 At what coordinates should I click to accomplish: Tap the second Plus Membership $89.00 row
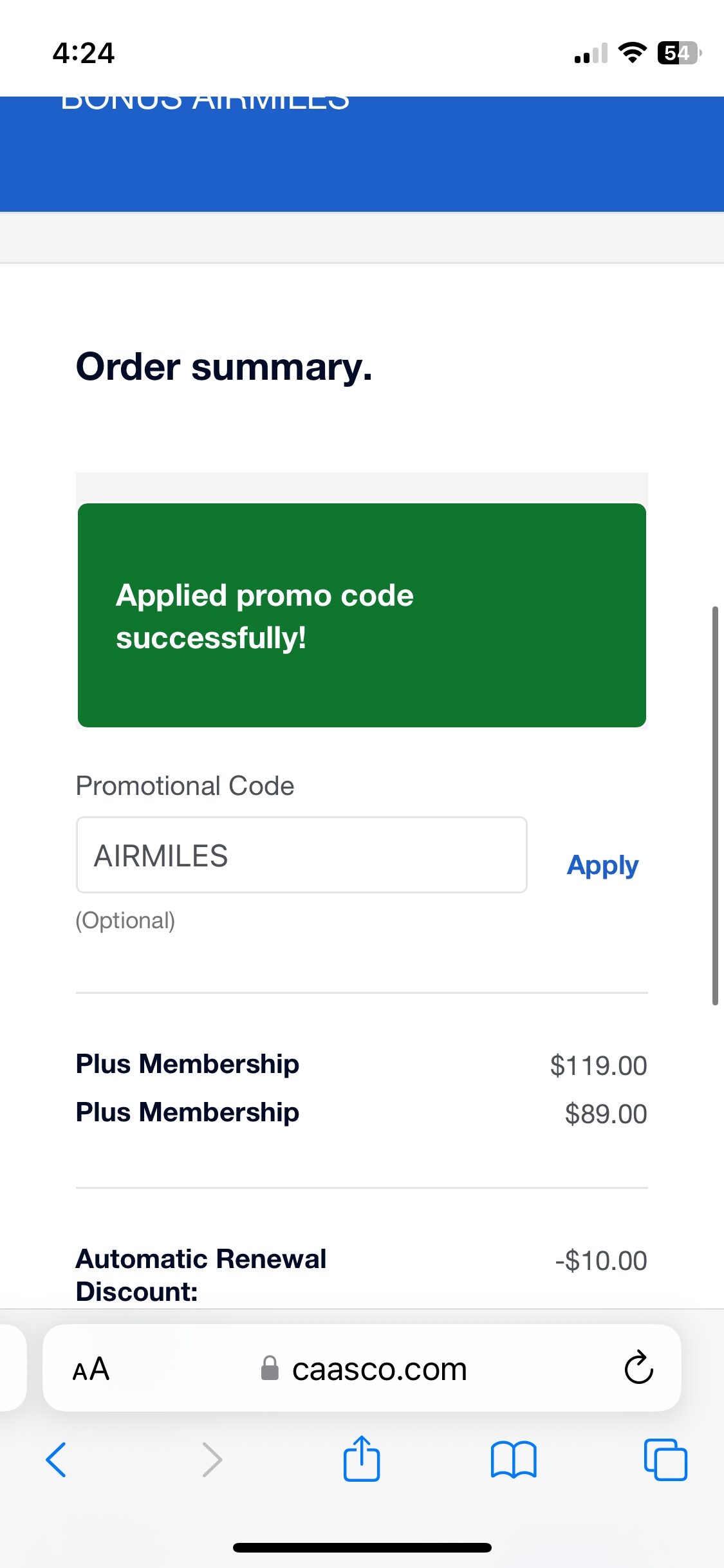360,1113
